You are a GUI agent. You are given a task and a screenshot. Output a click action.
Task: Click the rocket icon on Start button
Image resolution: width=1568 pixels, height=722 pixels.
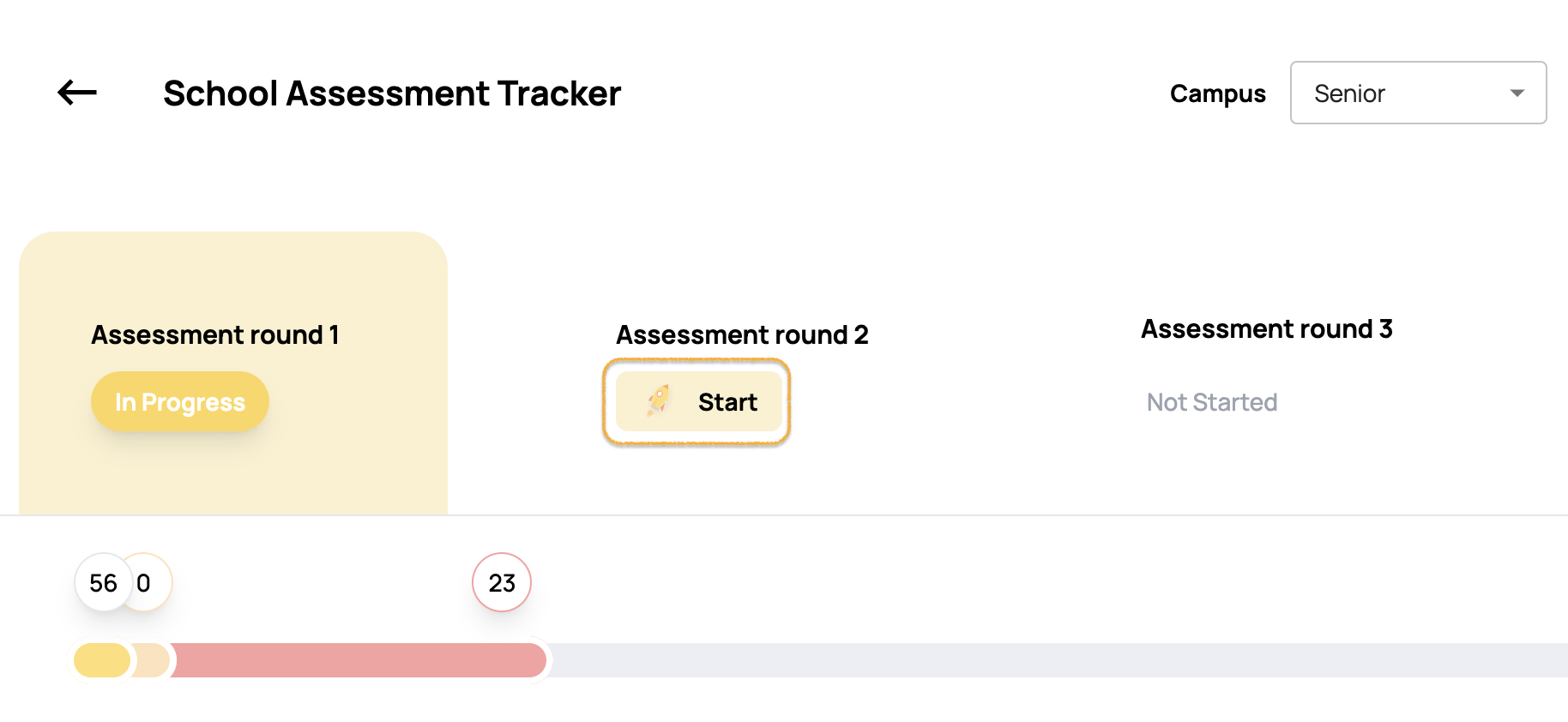(659, 400)
